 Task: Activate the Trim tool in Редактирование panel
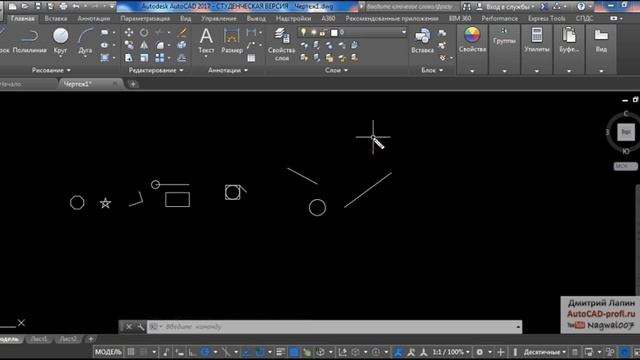pos(159,32)
